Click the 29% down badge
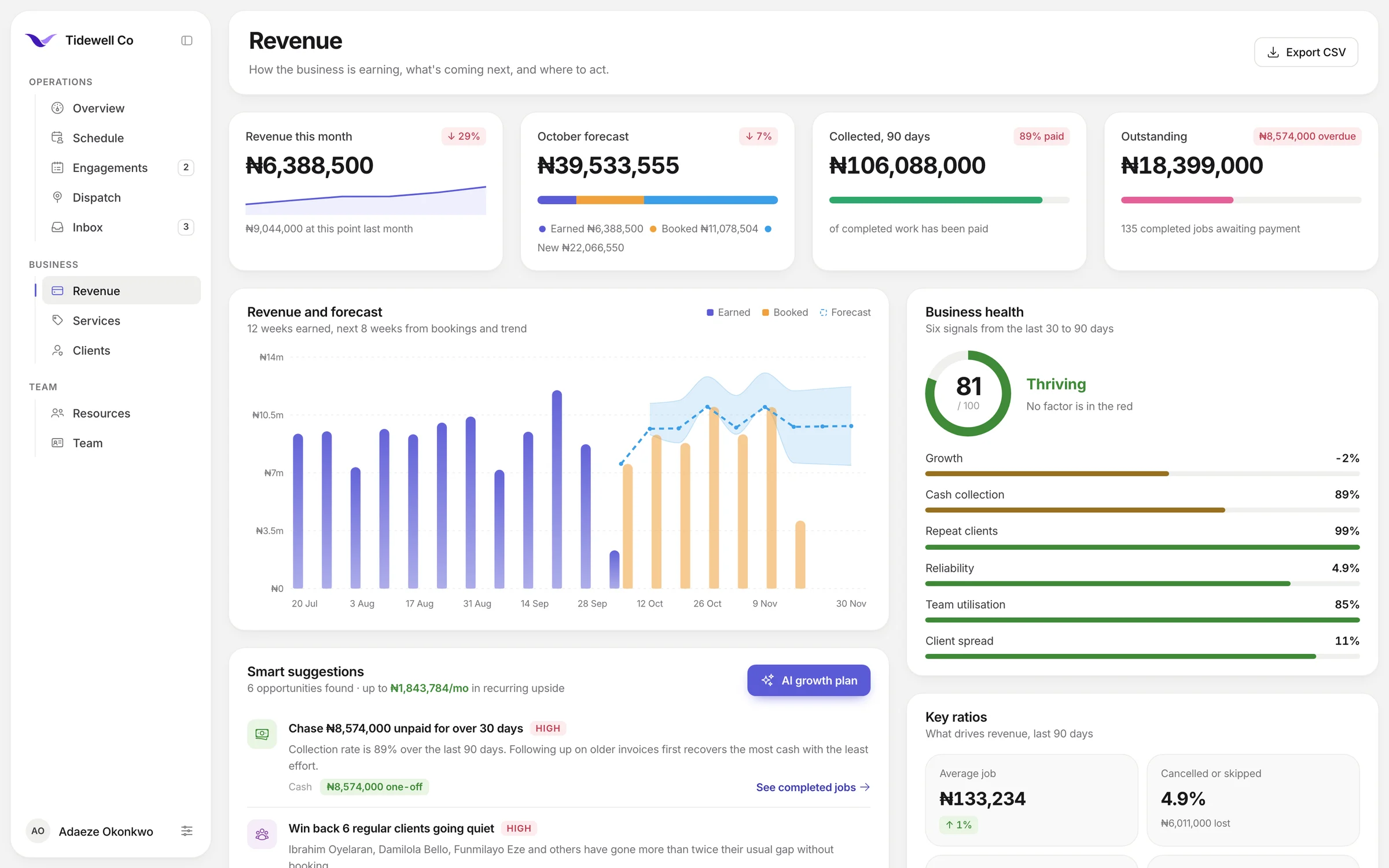The height and width of the screenshot is (868, 1389). click(x=464, y=136)
